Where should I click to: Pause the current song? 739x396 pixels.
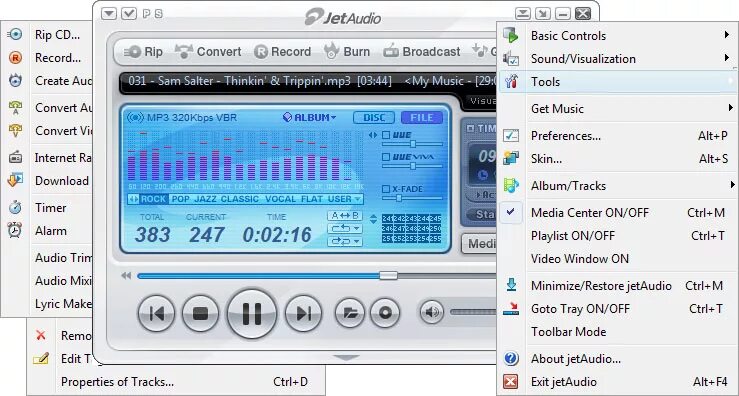pyautogui.click(x=252, y=313)
